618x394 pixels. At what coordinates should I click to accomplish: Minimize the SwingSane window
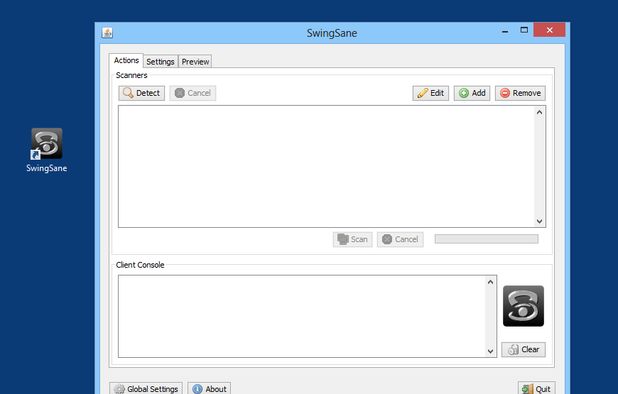[x=505, y=31]
